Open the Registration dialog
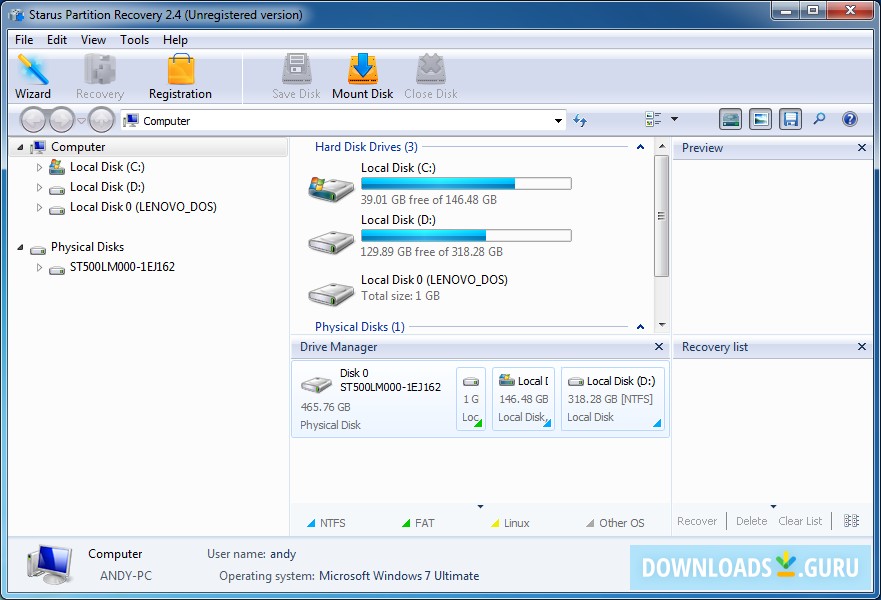 [180, 76]
